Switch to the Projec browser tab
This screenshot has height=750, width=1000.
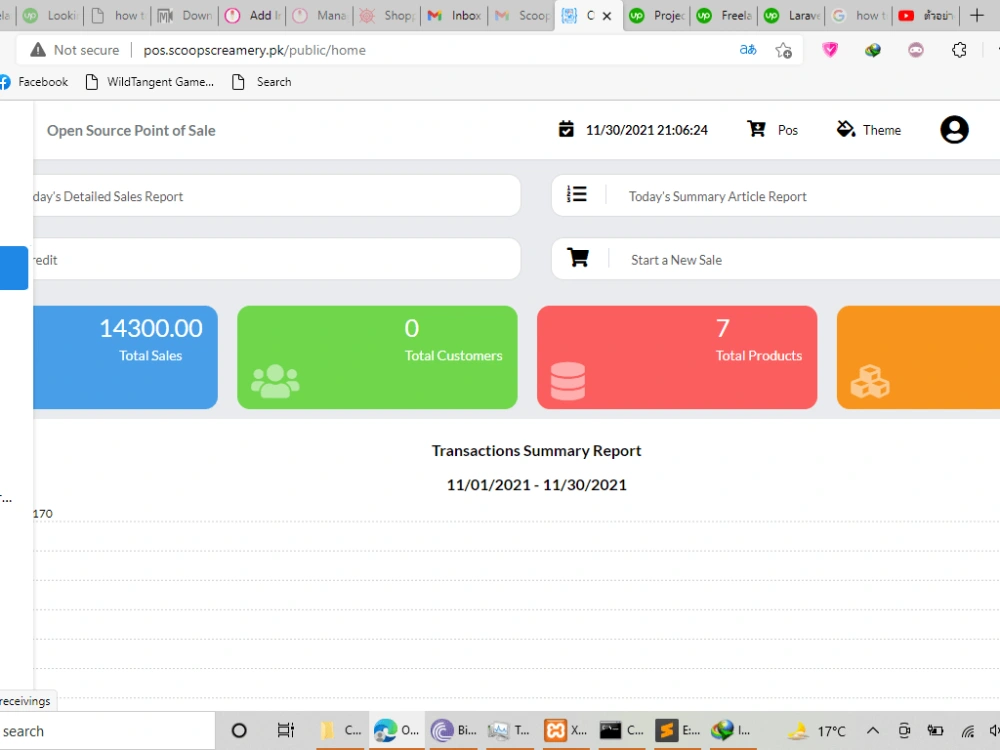click(657, 15)
